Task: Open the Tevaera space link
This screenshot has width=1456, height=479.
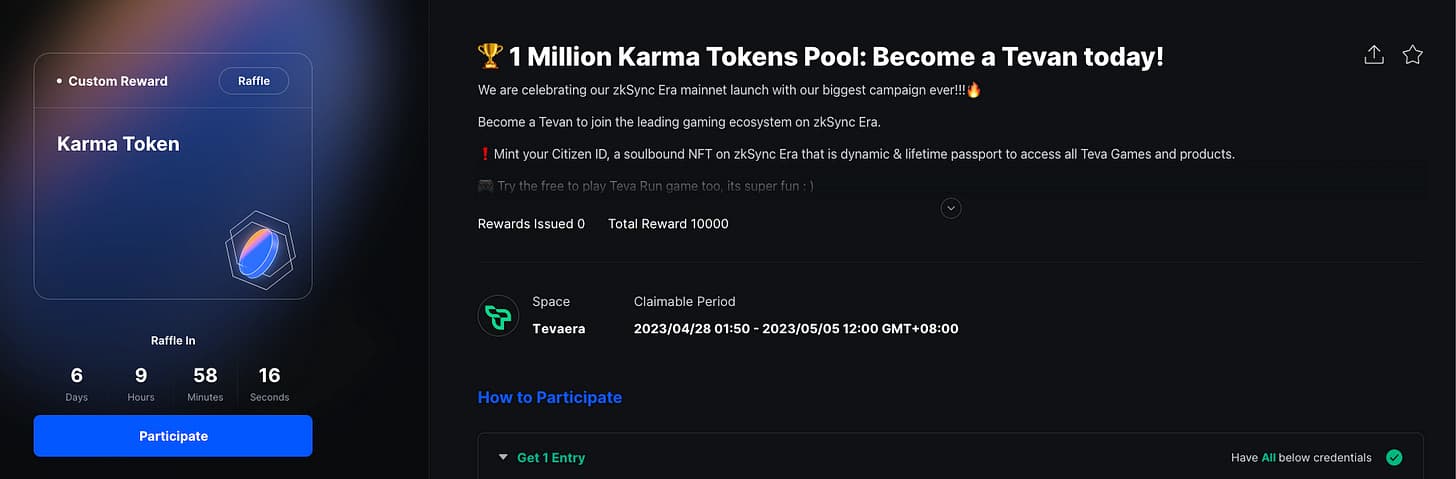Action: tap(559, 328)
